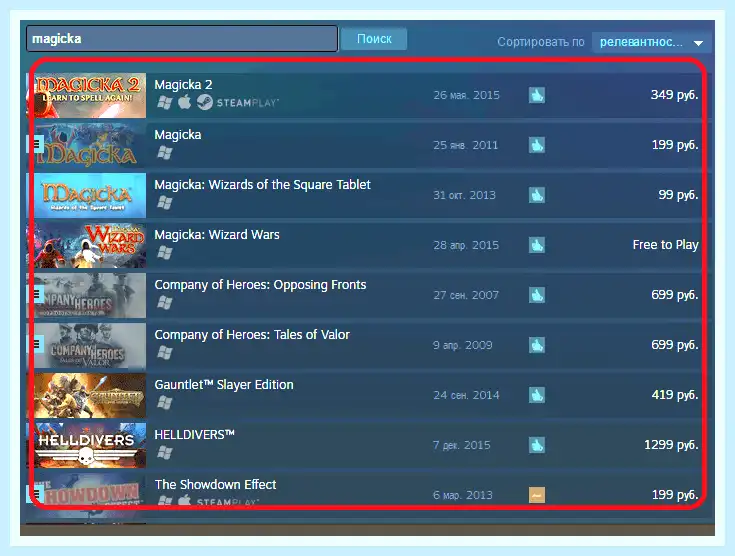Screen dimensions: 735x556
Task: Click Windows icon under Tales of Valor
Action: [x=165, y=353]
